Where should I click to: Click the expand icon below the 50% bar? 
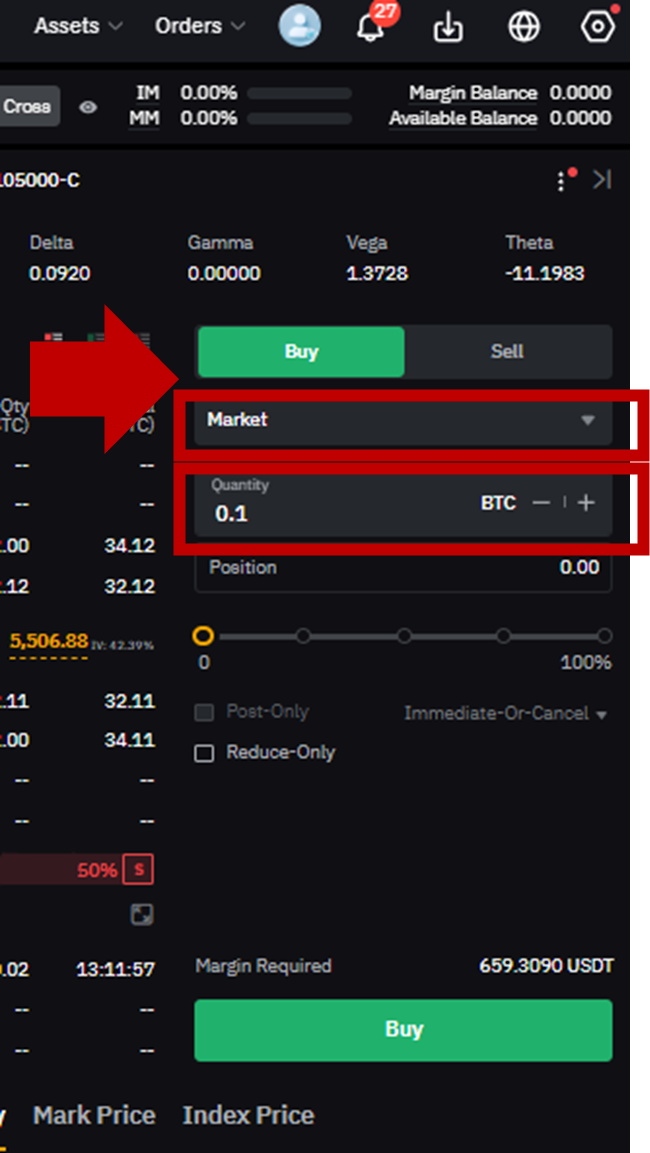(142, 914)
